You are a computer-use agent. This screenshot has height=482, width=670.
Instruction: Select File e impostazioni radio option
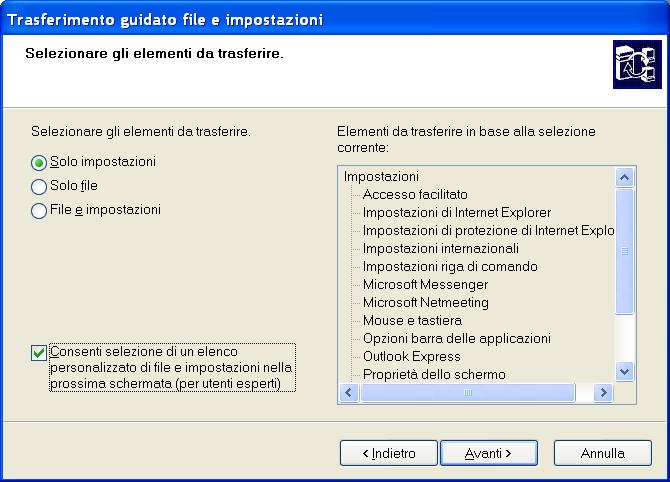(40, 211)
